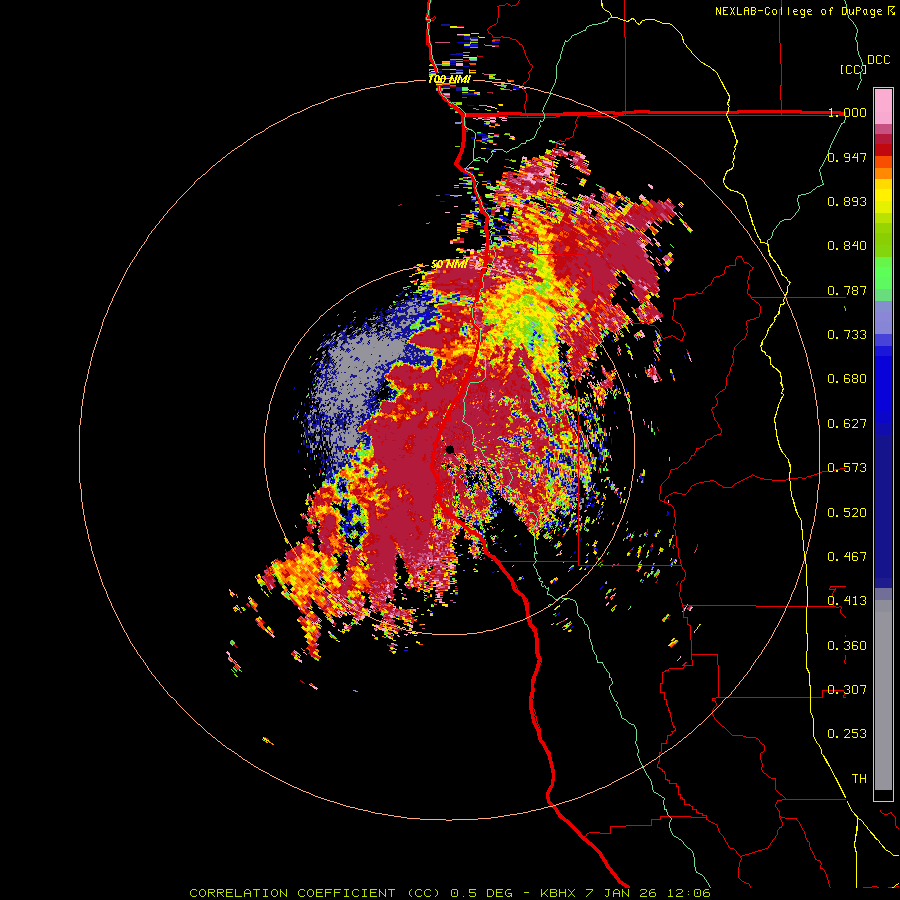900x900 pixels.
Task: Click the 0.840 legend value
Action: point(847,246)
